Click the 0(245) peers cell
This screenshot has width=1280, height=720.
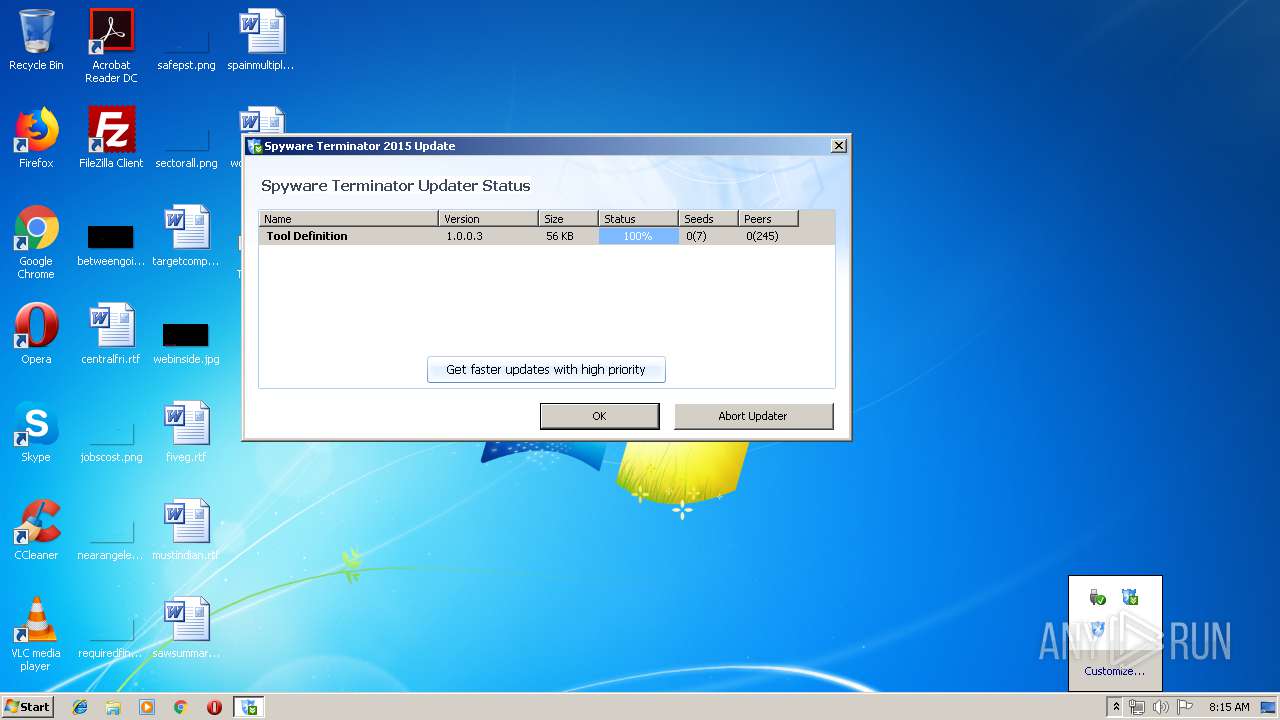(x=762, y=236)
